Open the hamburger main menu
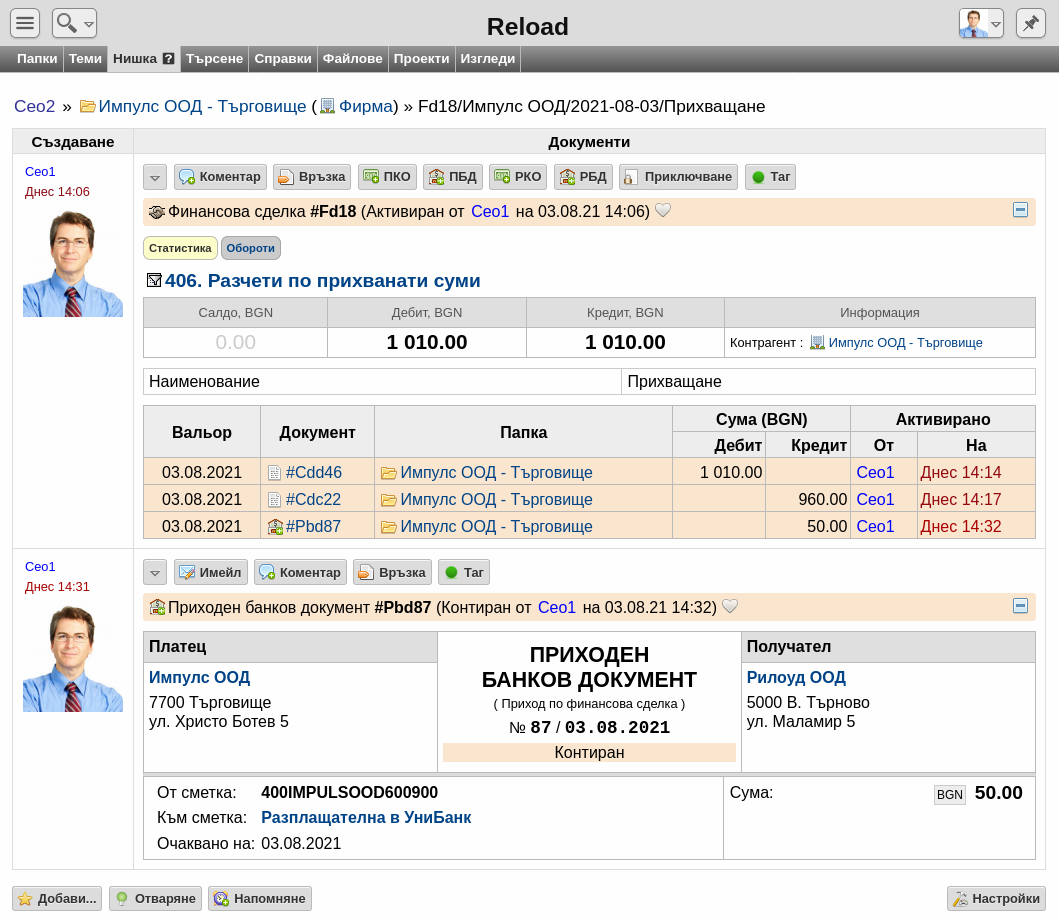The height and width of the screenshot is (922, 1059). click(x=25, y=23)
